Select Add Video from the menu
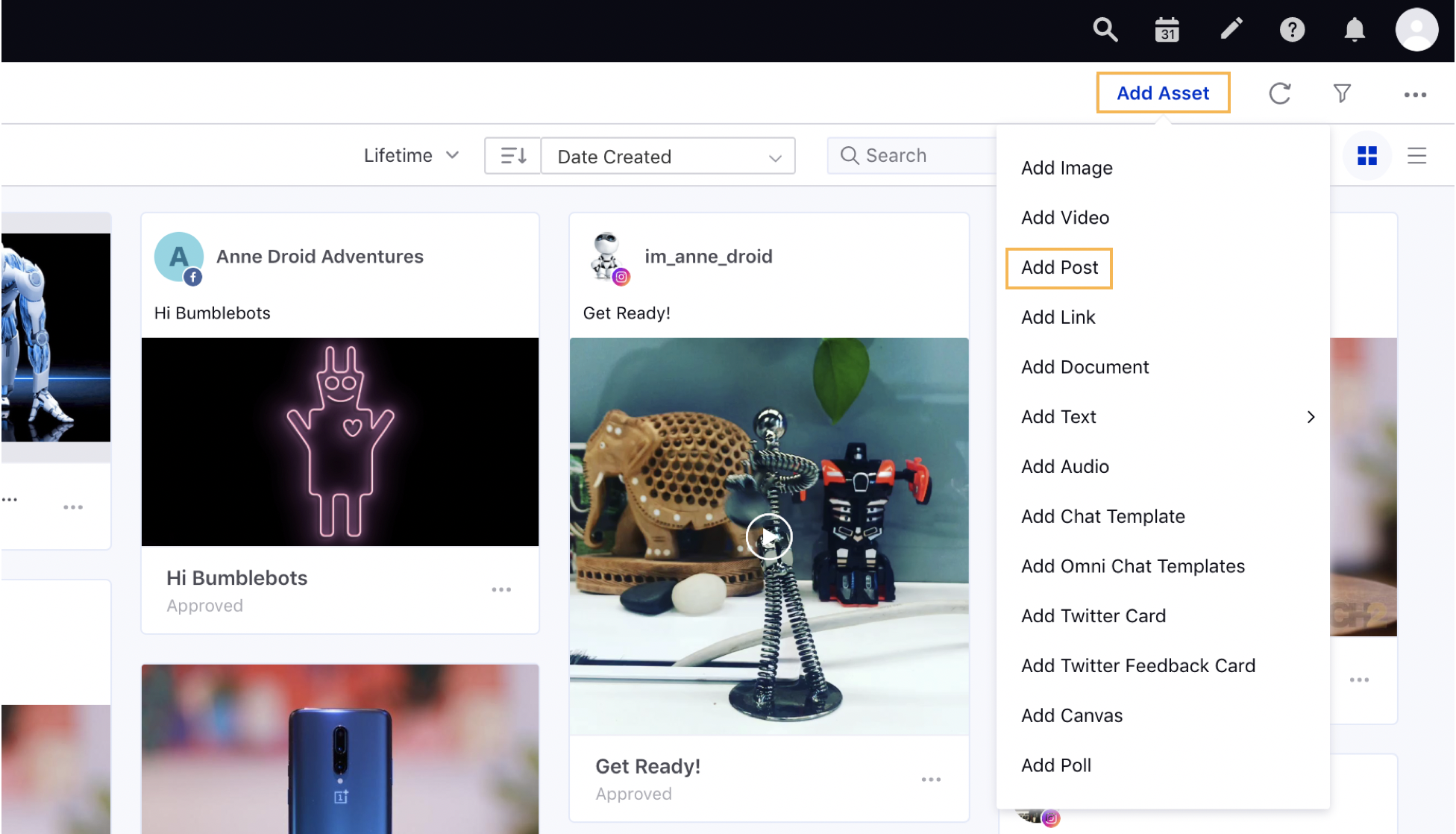1456x834 pixels. click(1163, 217)
